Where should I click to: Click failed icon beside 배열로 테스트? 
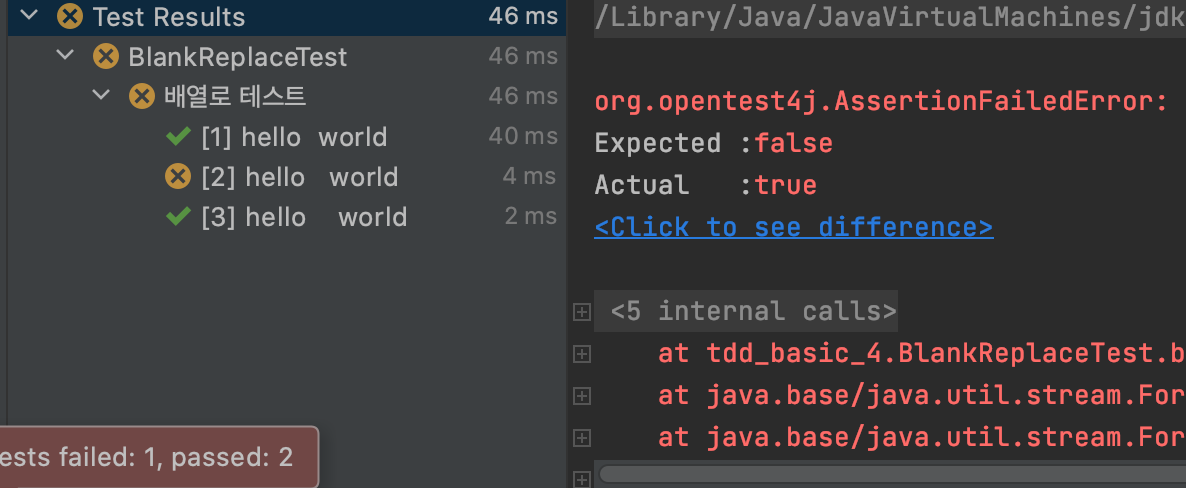click(141, 96)
